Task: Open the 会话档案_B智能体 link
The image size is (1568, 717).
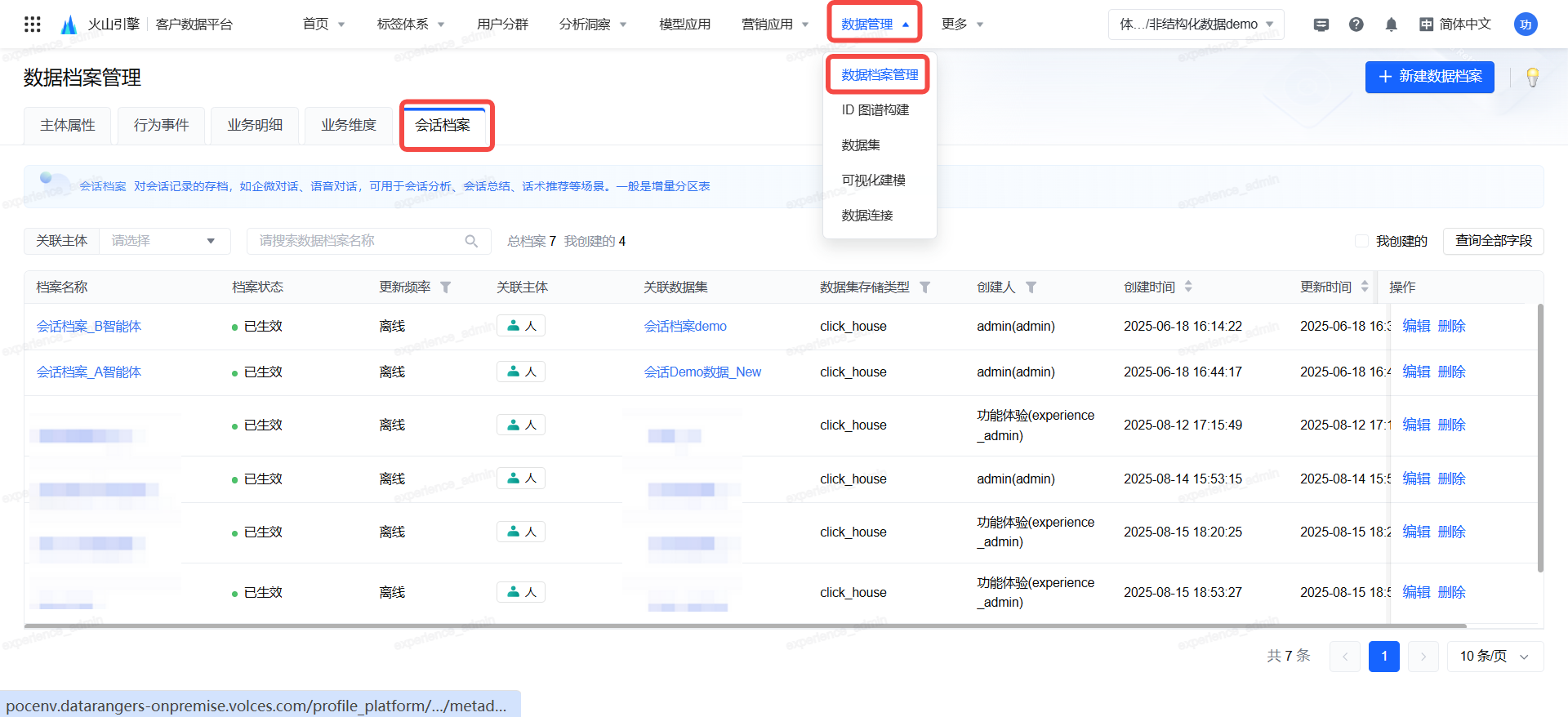Action: click(89, 327)
